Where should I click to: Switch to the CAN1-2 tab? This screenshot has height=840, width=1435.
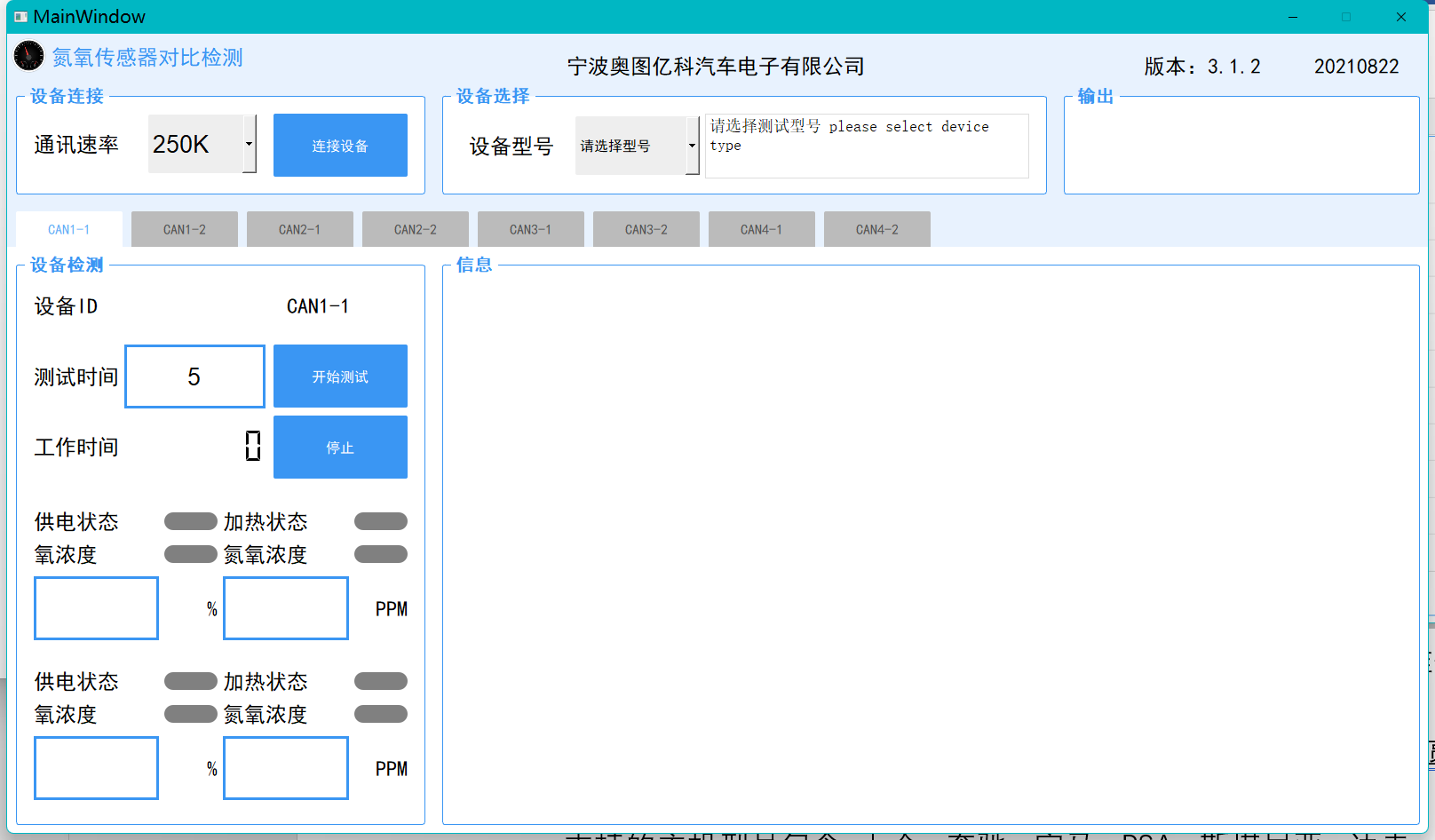185,229
